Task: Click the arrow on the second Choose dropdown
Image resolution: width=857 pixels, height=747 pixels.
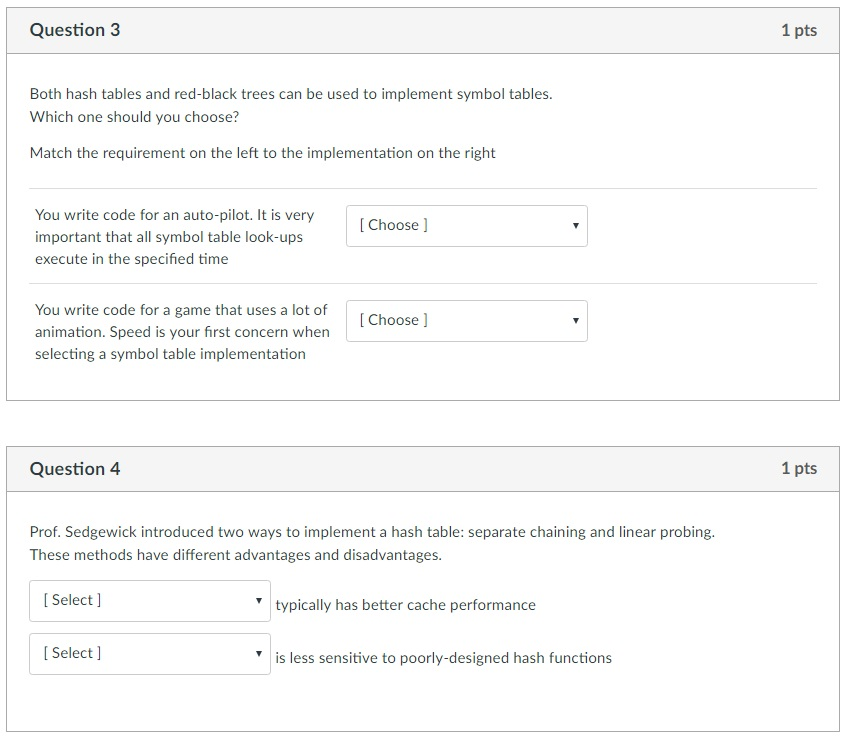Action: tap(575, 321)
